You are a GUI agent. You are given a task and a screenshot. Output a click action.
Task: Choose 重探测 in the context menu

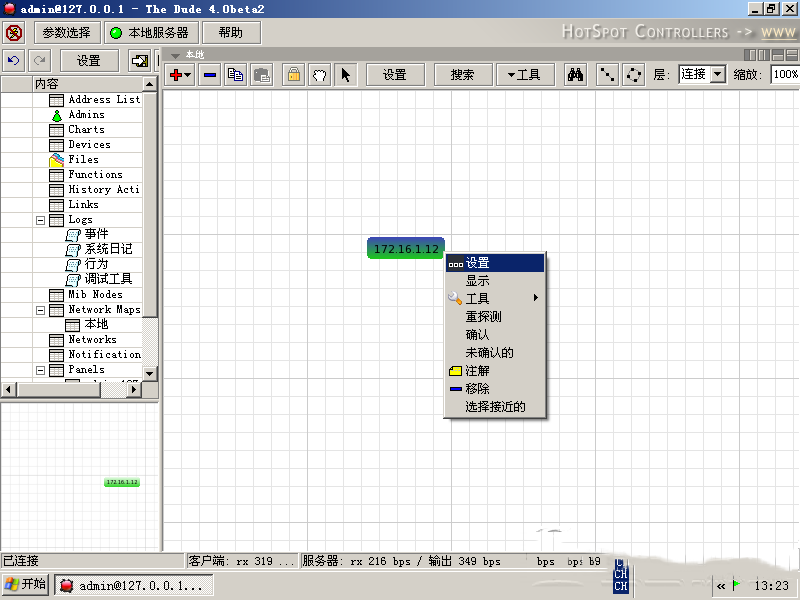(x=495, y=317)
